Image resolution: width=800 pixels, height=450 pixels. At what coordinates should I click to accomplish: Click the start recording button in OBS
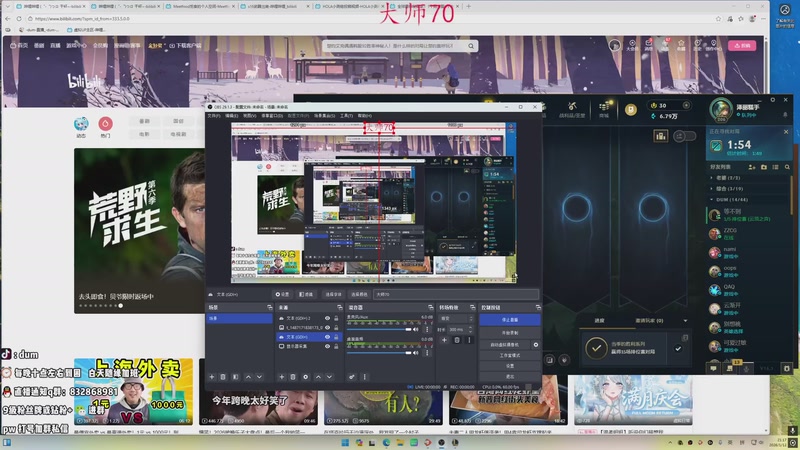508,332
